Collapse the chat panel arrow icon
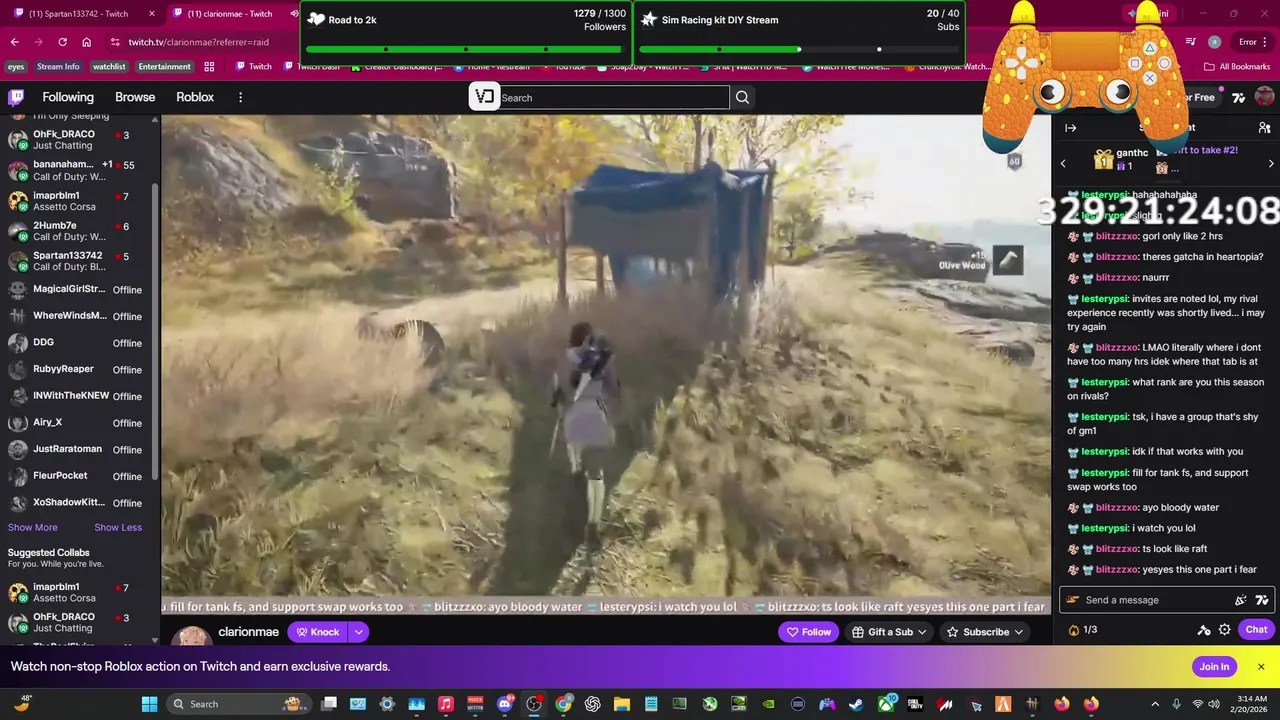 [x=1070, y=128]
